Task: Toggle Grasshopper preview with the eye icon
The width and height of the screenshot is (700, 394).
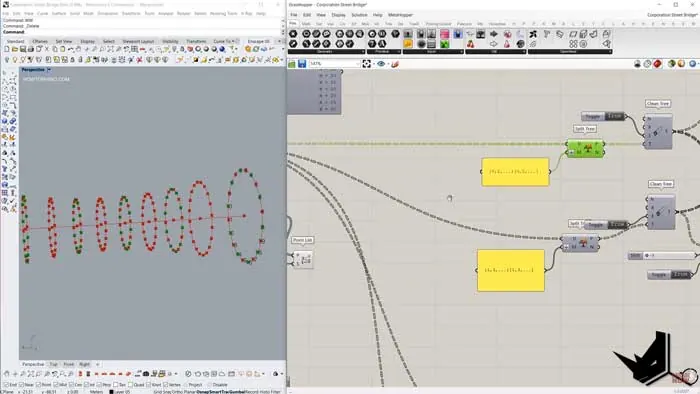Action: coord(381,64)
